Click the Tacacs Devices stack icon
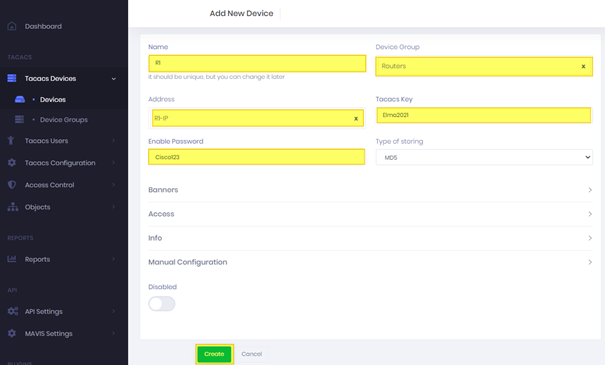Image resolution: width=605 pixels, height=365 pixels. [12, 78]
